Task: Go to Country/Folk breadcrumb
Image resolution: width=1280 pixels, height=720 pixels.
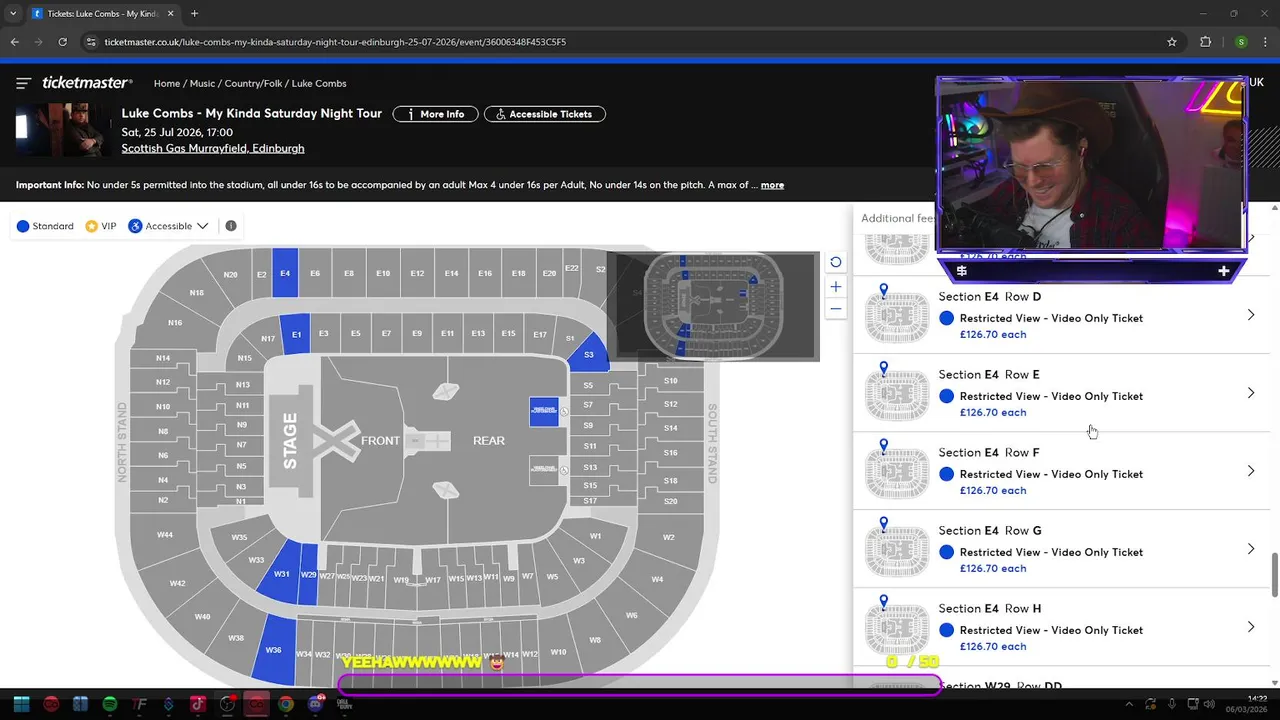Action: [253, 83]
